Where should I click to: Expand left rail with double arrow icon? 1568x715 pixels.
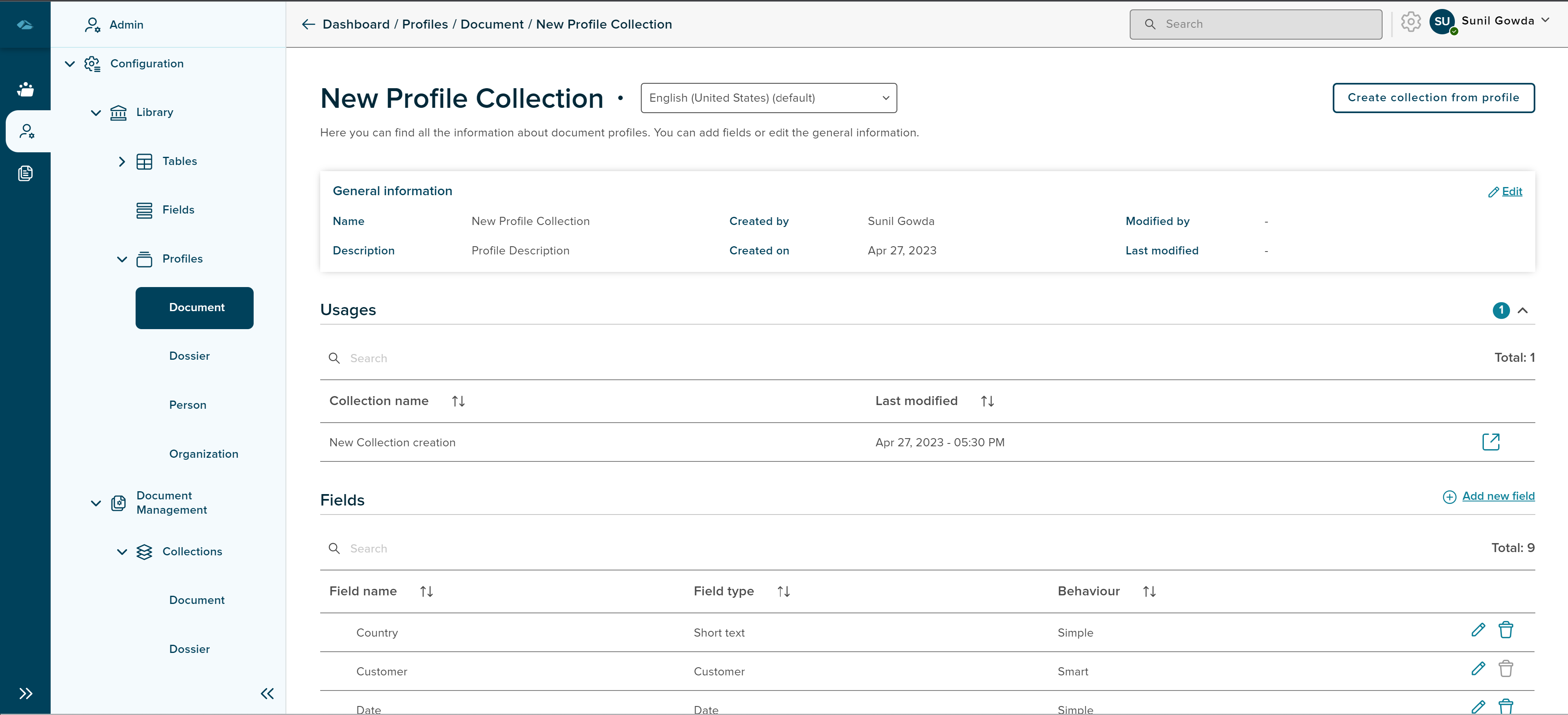(x=25, y=693)
